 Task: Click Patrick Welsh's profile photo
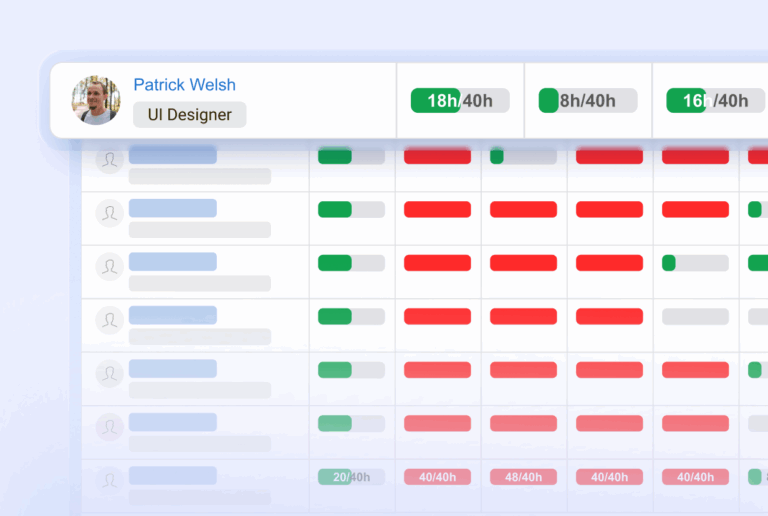[96, 100]
